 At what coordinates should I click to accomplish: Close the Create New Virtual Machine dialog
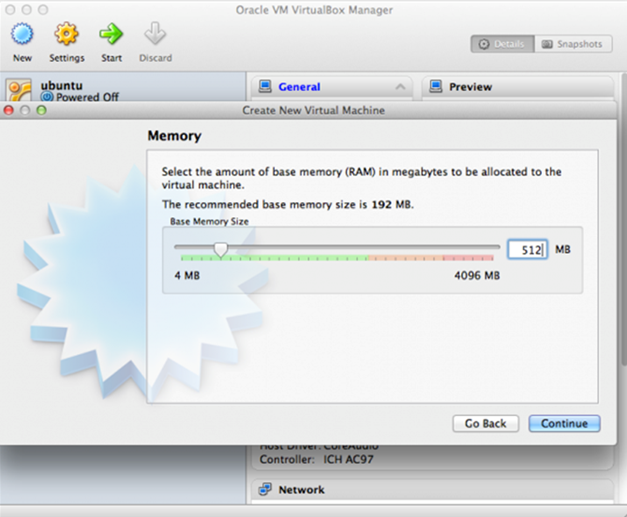[x=9, y=110]
